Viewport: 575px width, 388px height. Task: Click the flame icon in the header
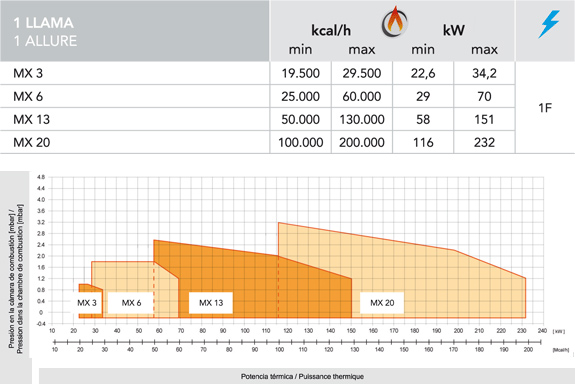[x=395, y=22]
